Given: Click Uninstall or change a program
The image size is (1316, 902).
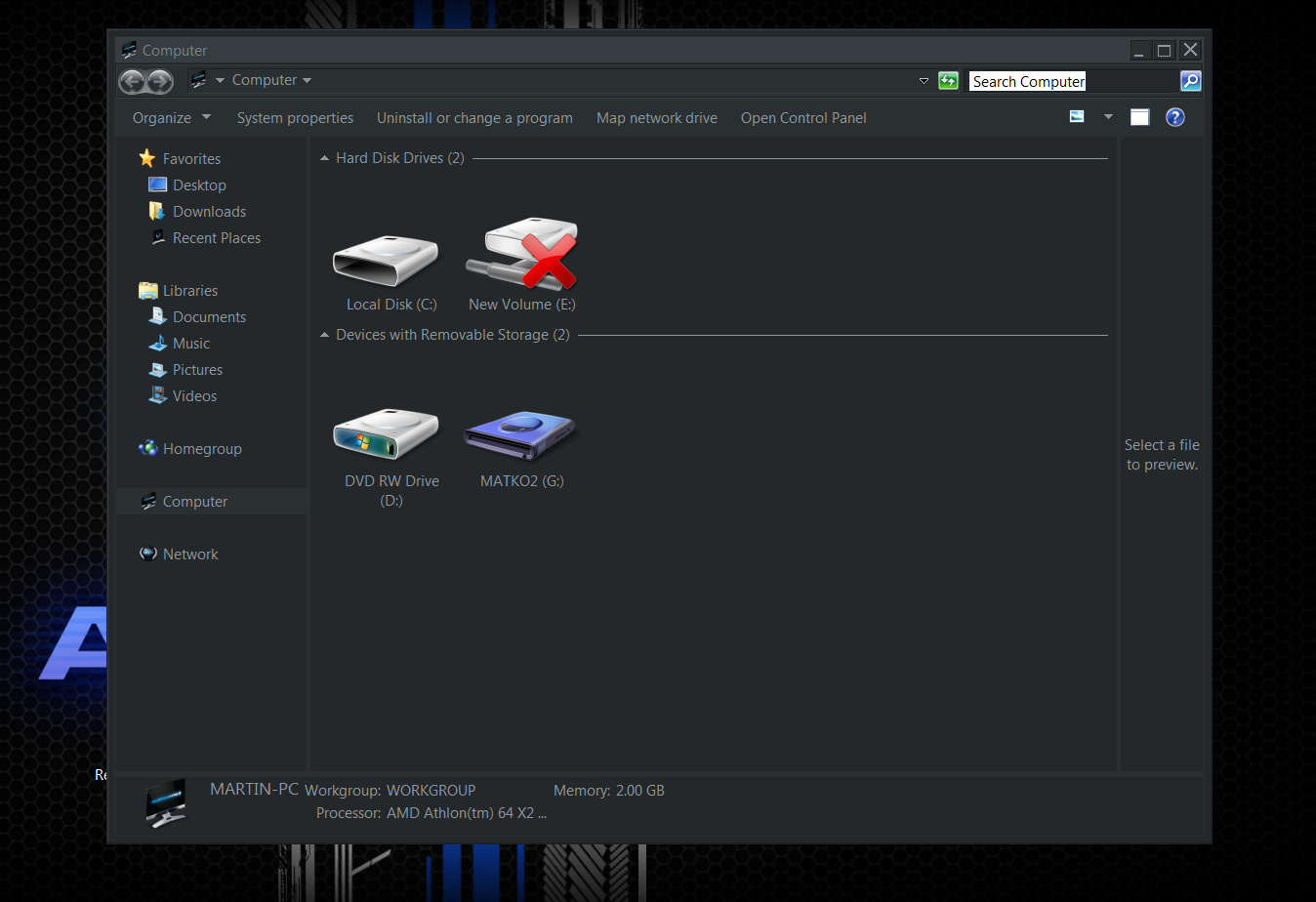Looking at the screenshot, I should [x=474, y=118].
